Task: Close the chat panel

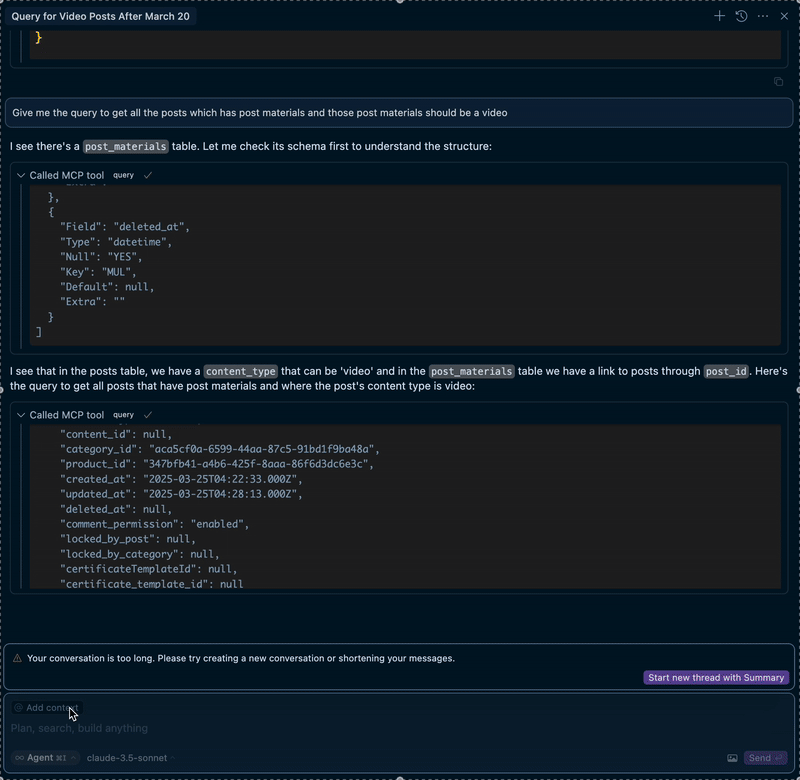Action: (784, 16)
